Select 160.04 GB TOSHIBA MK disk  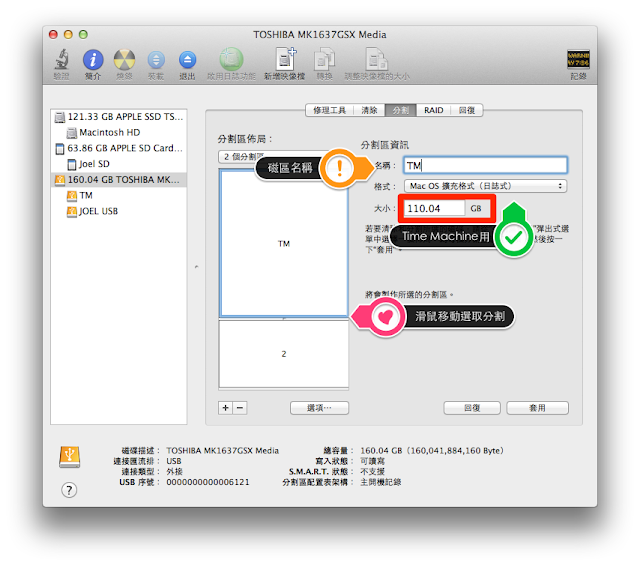click(x=119, y=180)
